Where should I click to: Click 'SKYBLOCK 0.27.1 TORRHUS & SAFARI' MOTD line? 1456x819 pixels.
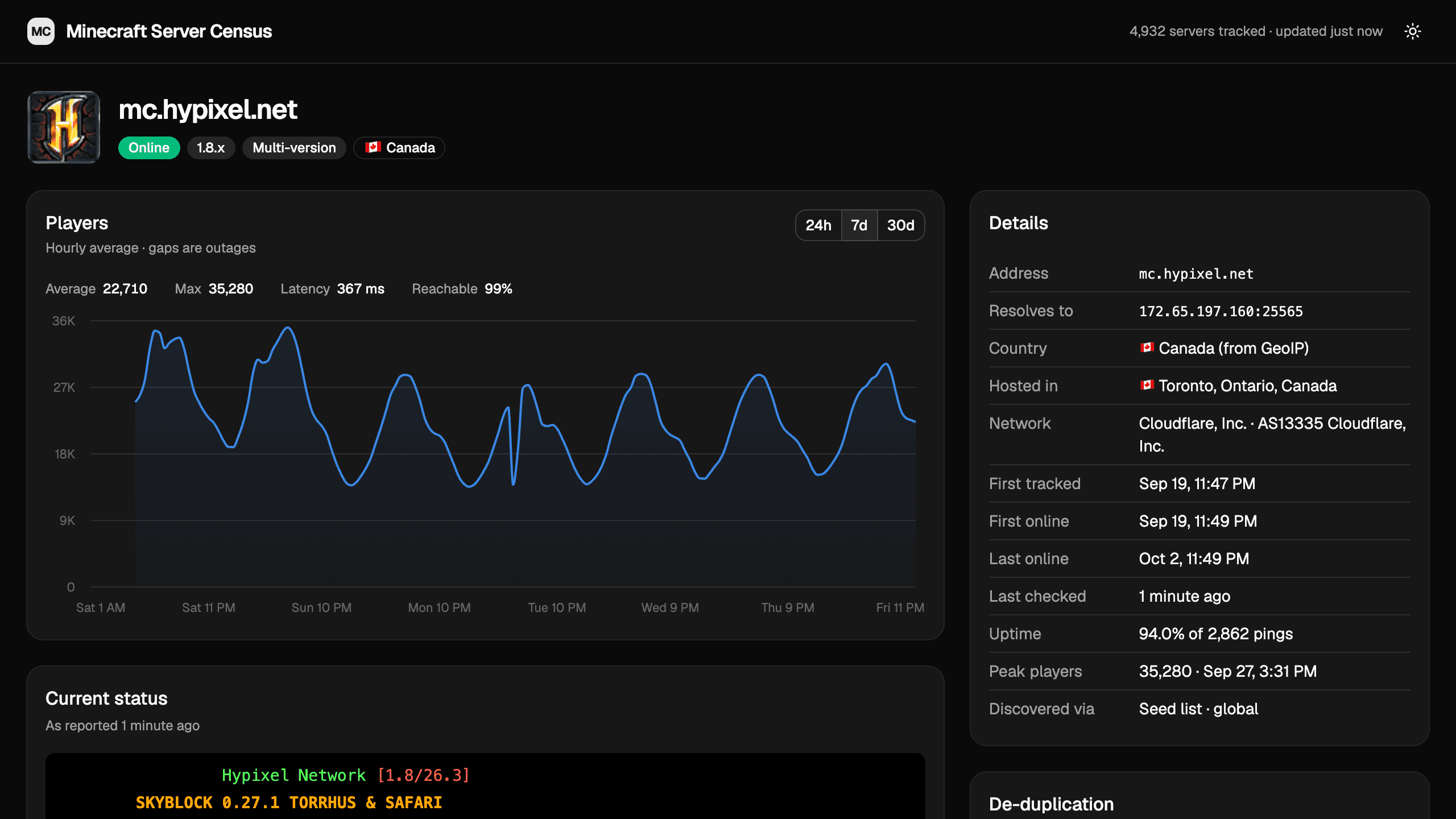click(x=289, y=803)
